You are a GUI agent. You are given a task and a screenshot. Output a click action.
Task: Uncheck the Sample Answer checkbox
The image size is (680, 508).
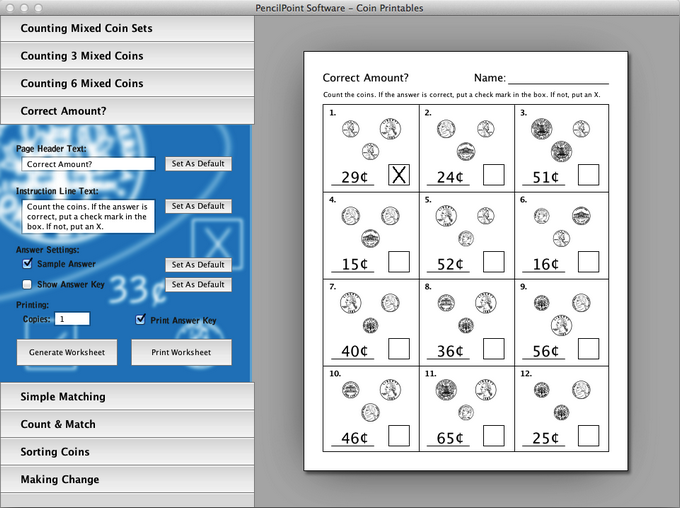(28, 264)
